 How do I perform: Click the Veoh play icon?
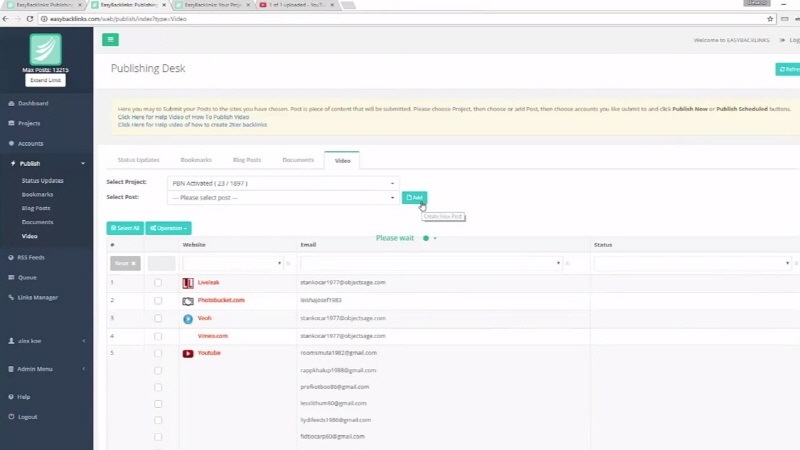tap(188, 319)
